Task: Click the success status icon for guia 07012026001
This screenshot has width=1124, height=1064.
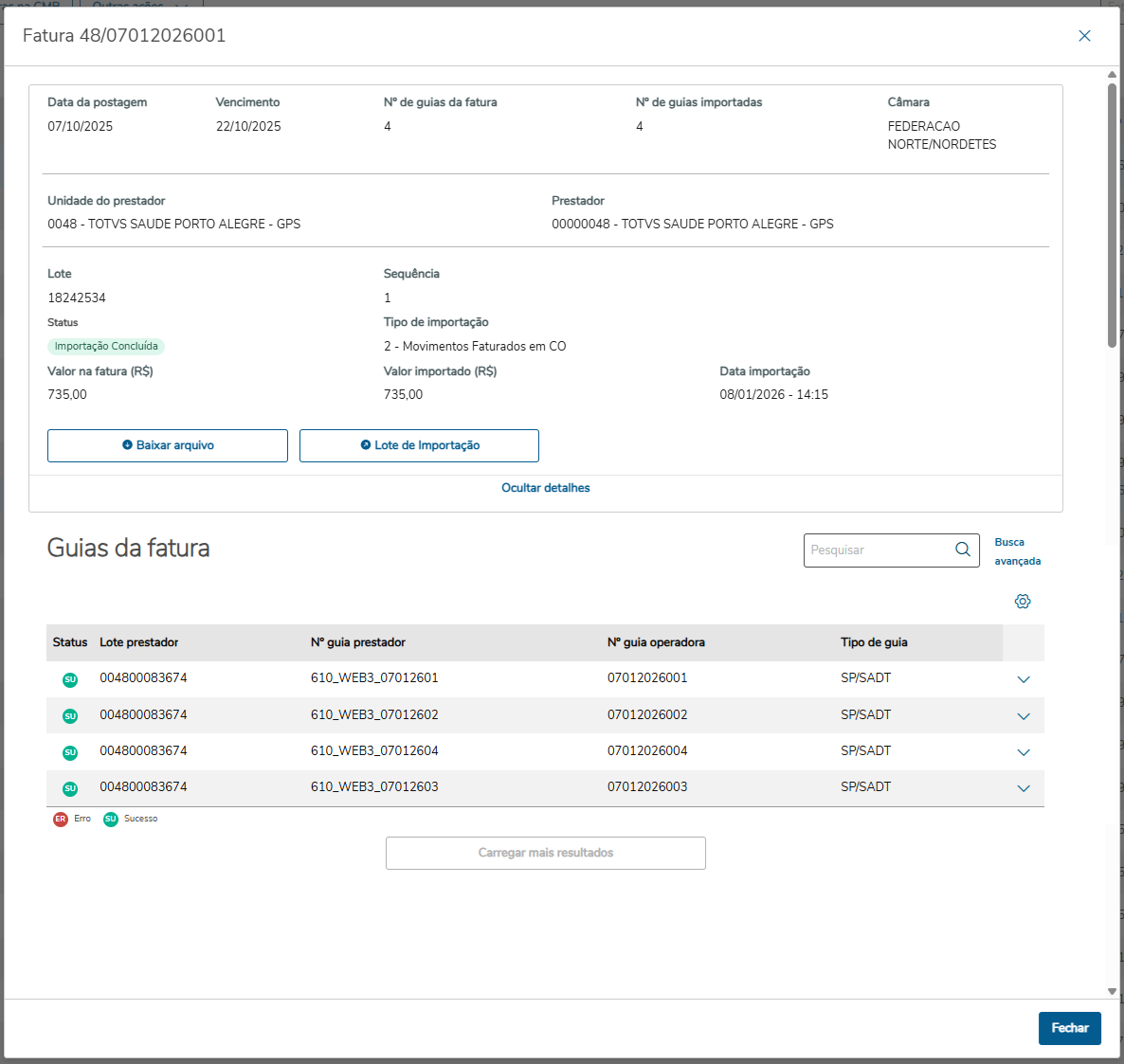Action: 70,679
